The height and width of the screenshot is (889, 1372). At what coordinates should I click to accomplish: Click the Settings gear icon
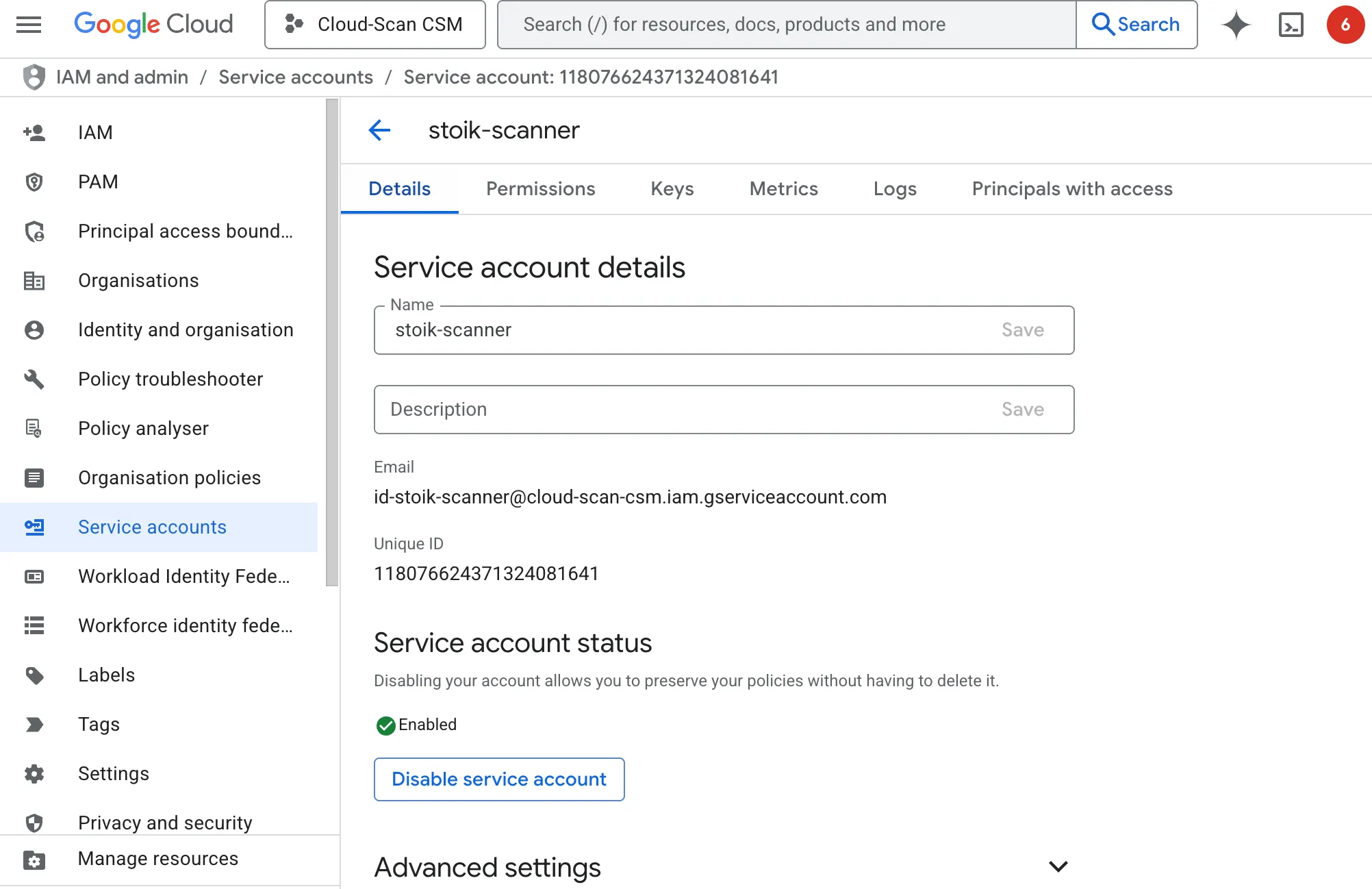[34, 773]
